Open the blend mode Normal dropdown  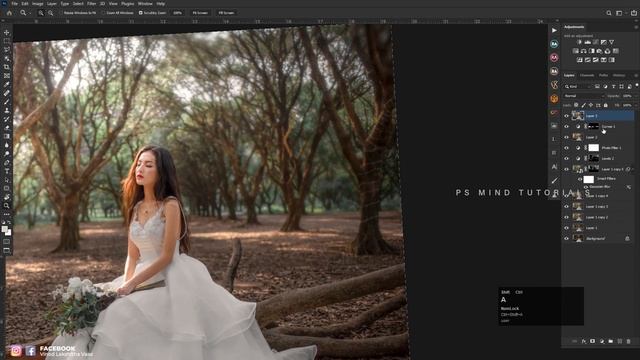584,96
